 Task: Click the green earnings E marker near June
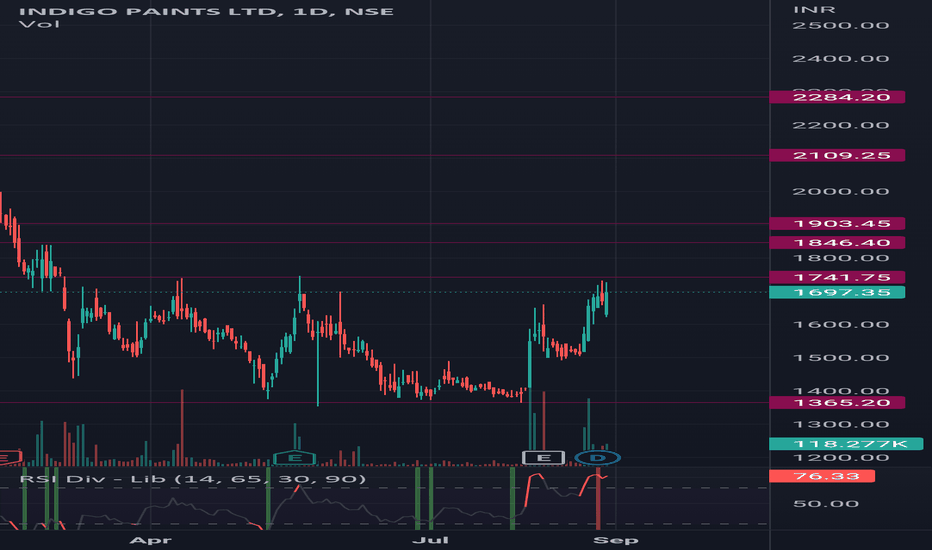coord(295,458)
